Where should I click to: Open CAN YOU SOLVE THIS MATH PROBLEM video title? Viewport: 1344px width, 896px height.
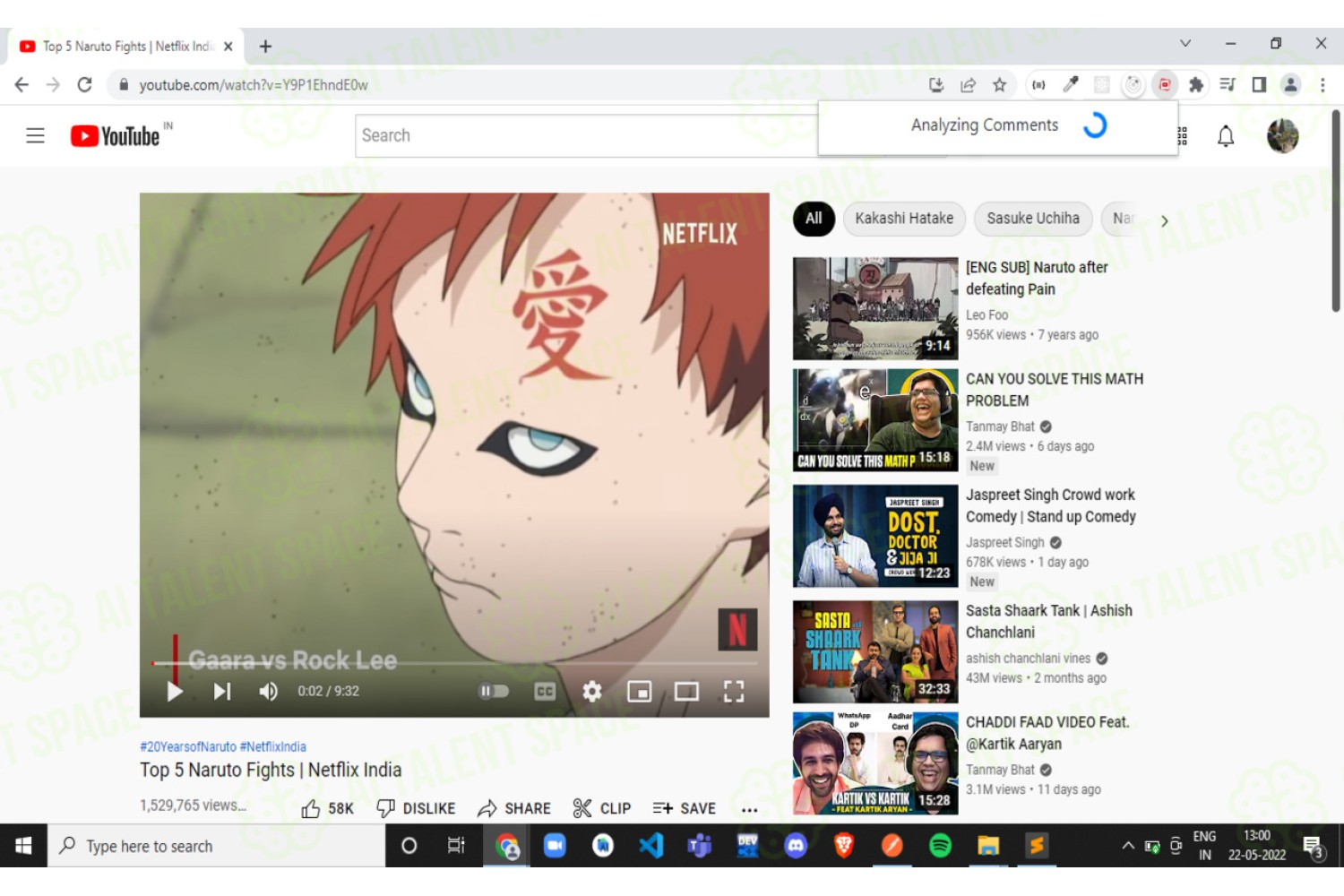click(x=1055, y=390)
